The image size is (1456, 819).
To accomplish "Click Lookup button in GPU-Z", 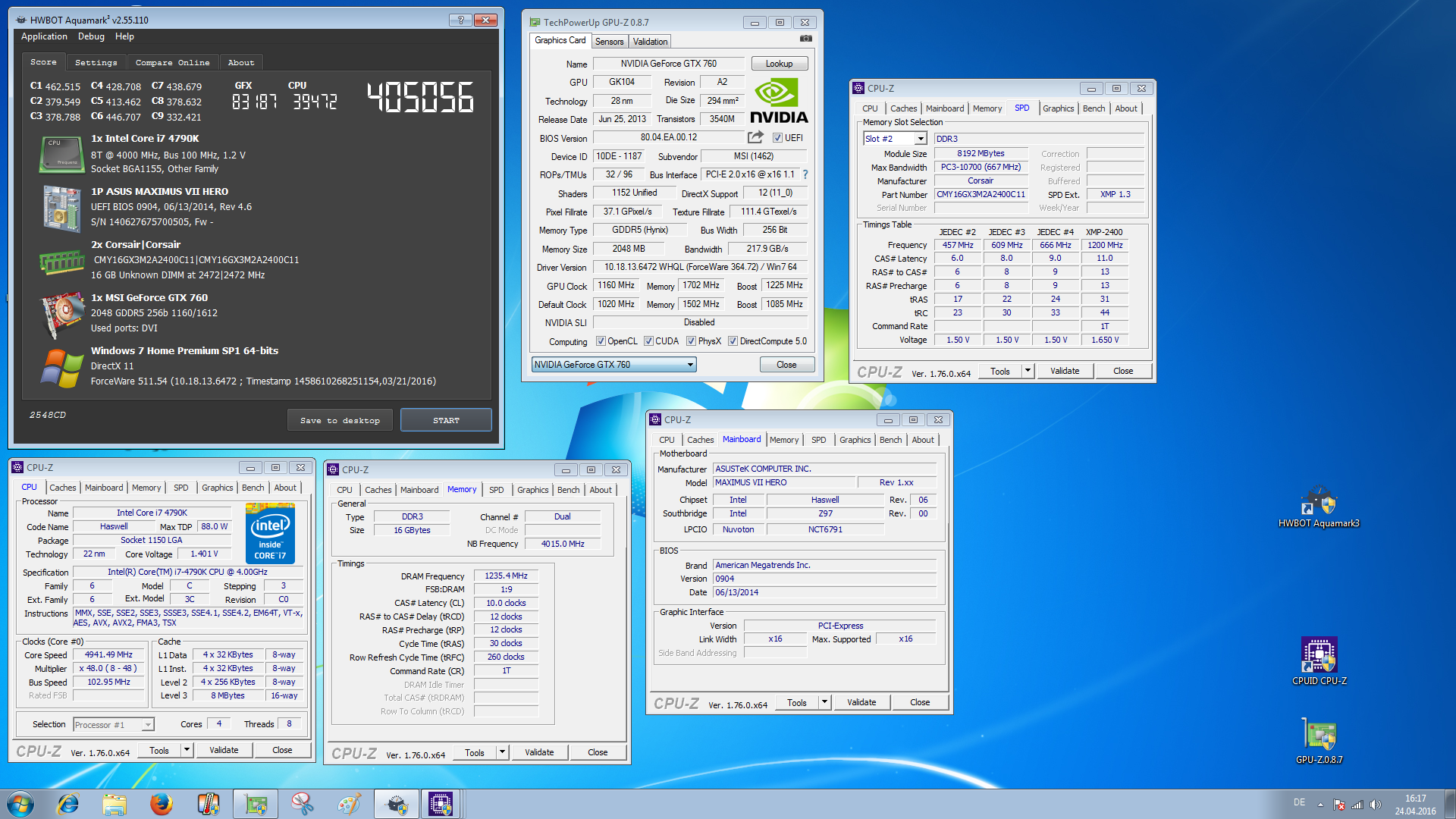I will coord(779,64).
